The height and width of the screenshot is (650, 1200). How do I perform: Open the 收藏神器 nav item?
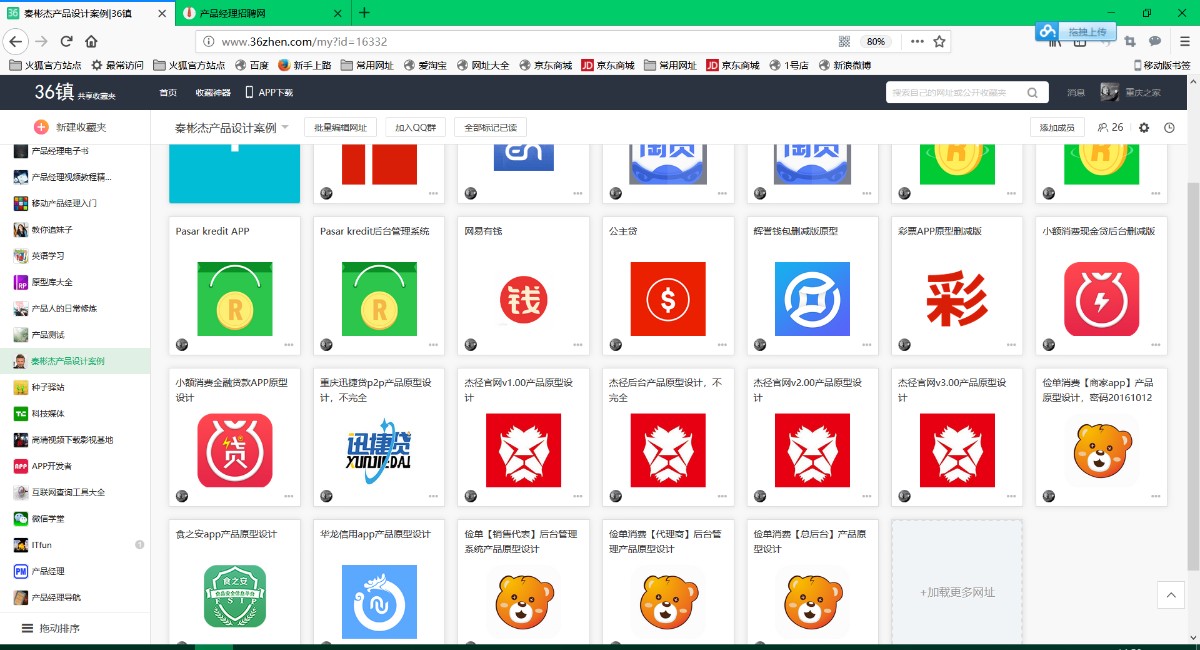[x=212, y=93]
